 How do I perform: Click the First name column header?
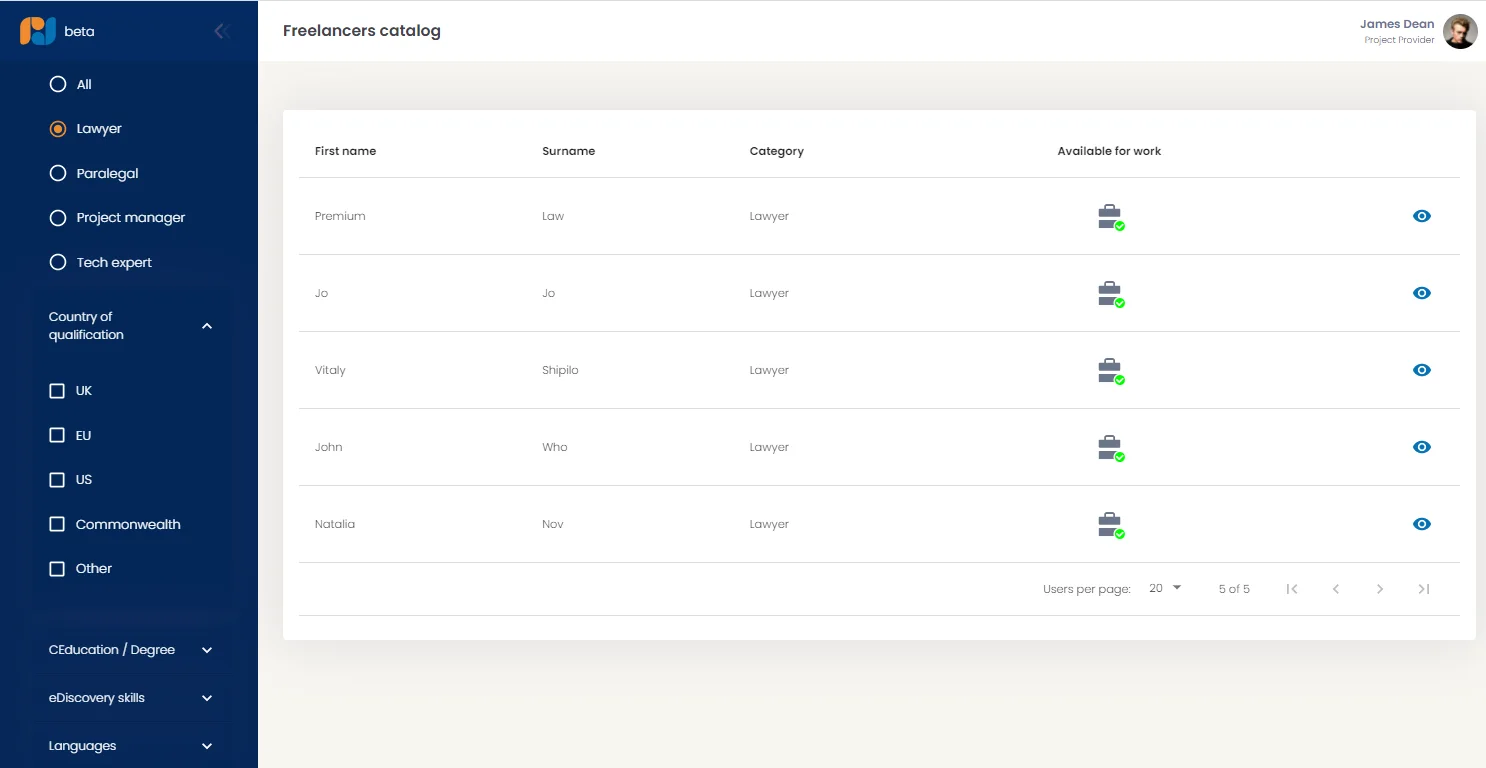point(345,151)
